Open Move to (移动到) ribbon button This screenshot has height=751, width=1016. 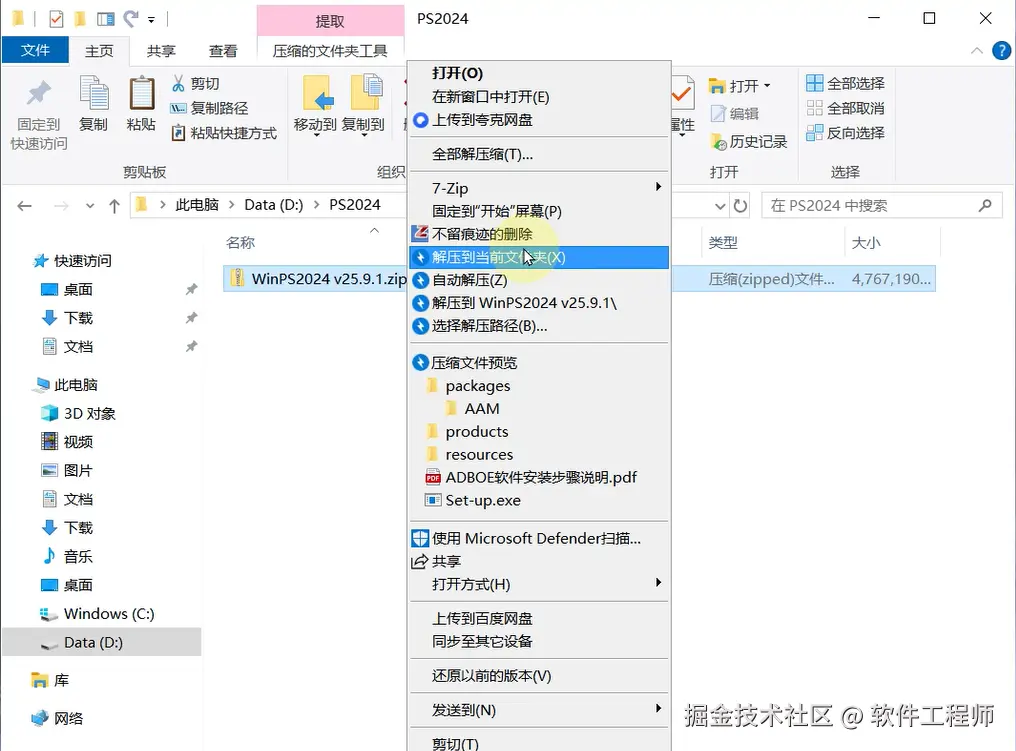click(x=316, y=106)
